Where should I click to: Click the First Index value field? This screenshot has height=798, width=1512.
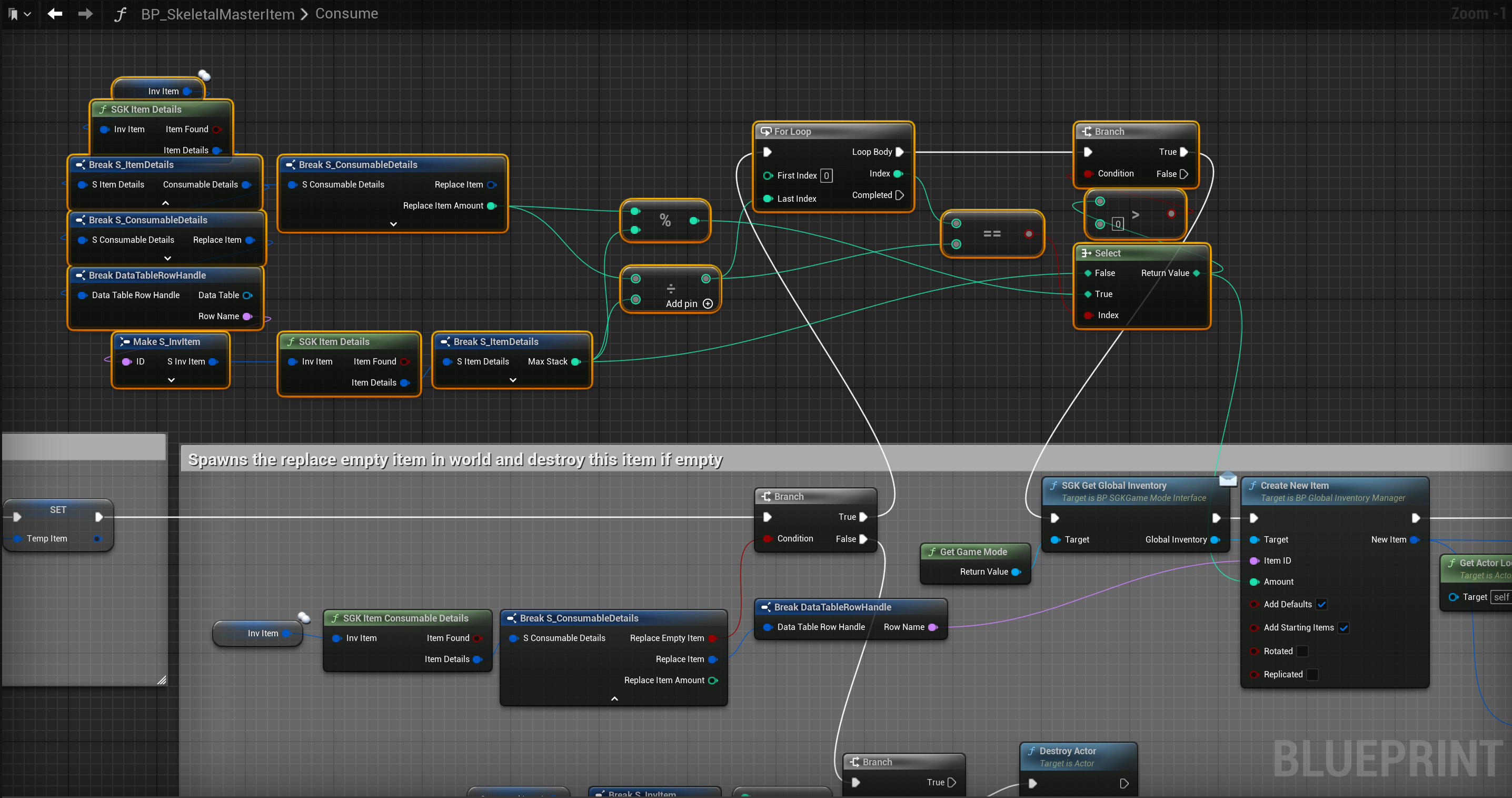pyautogui.click(x=826, y=175)
